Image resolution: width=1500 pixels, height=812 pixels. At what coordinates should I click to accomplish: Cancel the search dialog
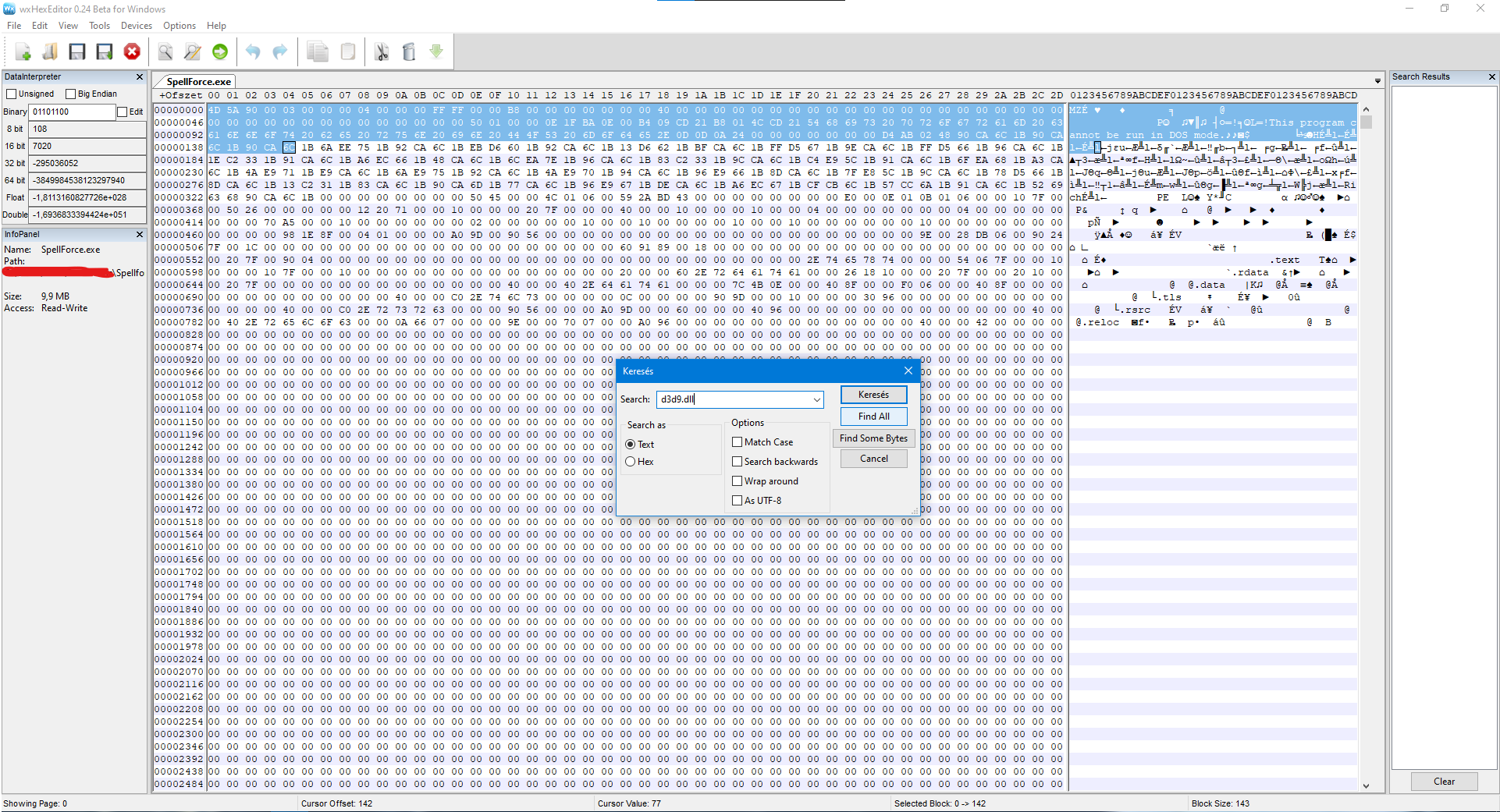coord(873,459)
